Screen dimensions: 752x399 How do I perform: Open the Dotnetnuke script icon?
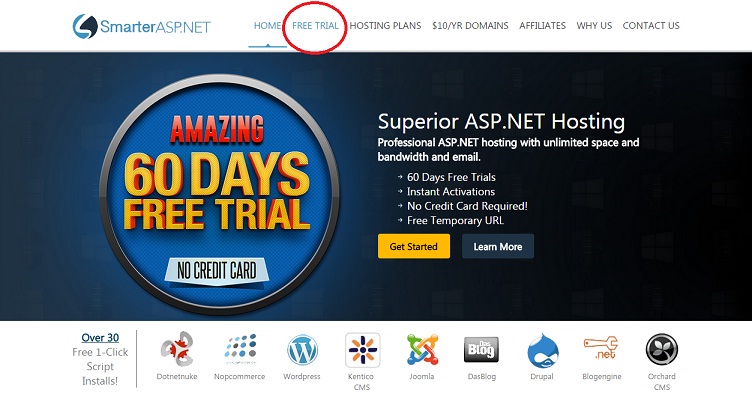click(x=177, y=349)
